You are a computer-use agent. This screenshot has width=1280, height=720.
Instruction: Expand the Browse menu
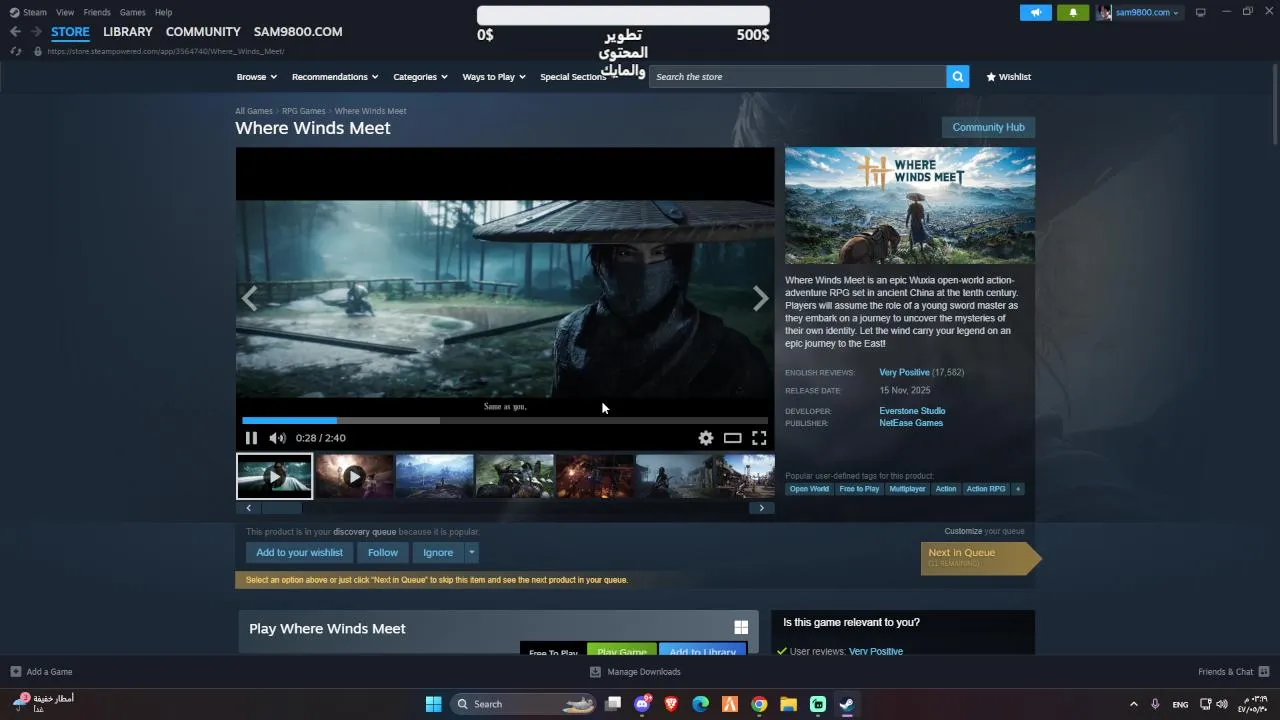(257, 77)
